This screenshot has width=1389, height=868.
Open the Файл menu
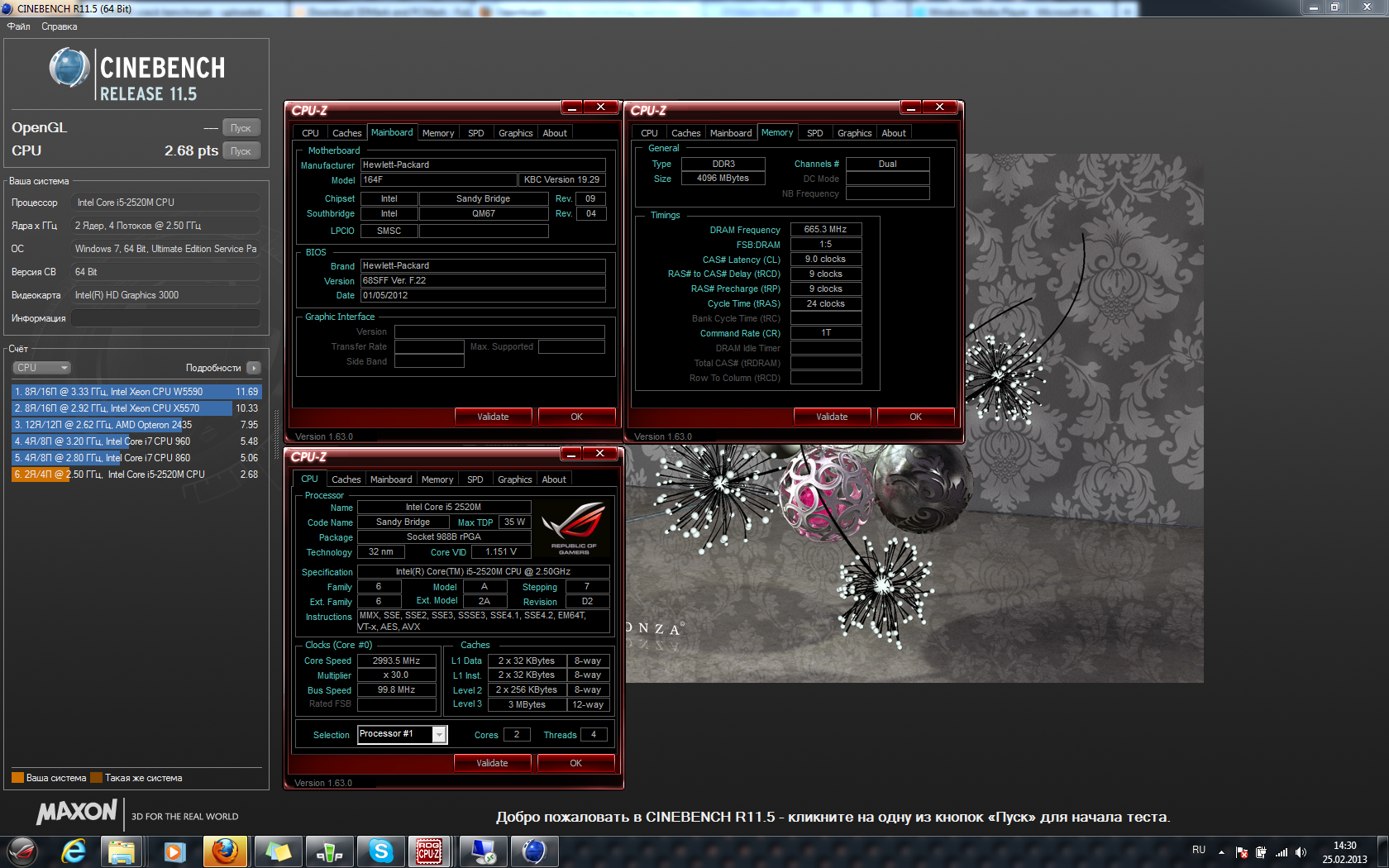18,26
